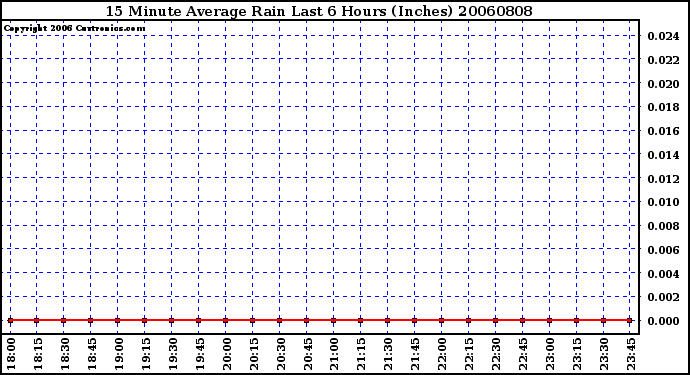Viewport: 690px width, 375px height.
Task: Click the data point at 19:00
Action: pos(117,320)
